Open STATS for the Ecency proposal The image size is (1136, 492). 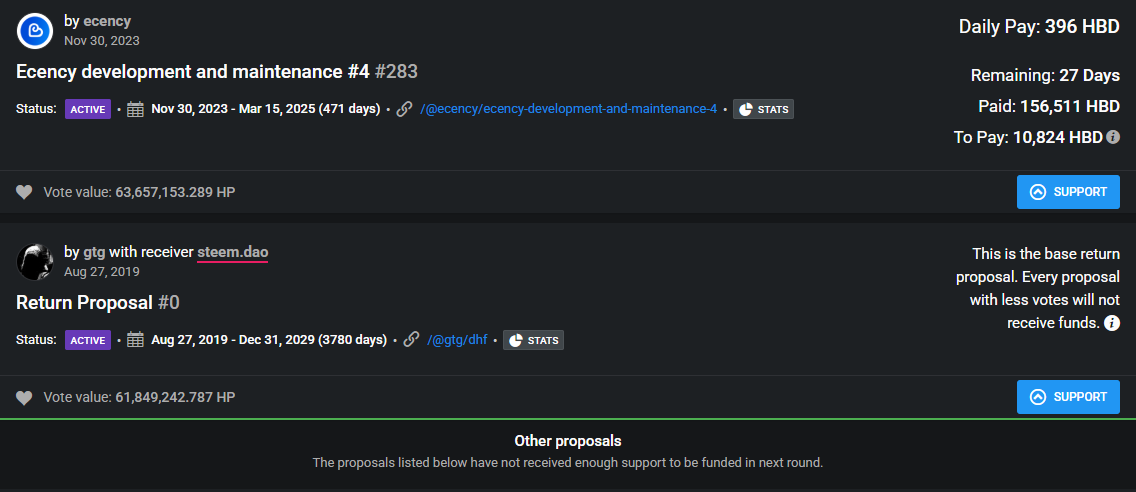(x=764, y=109)
